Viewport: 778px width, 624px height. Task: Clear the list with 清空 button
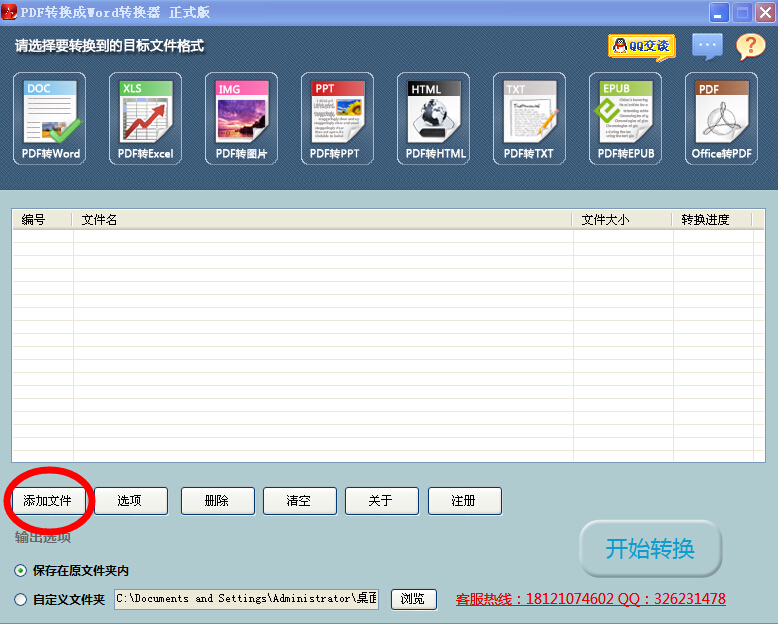[300, 501]
